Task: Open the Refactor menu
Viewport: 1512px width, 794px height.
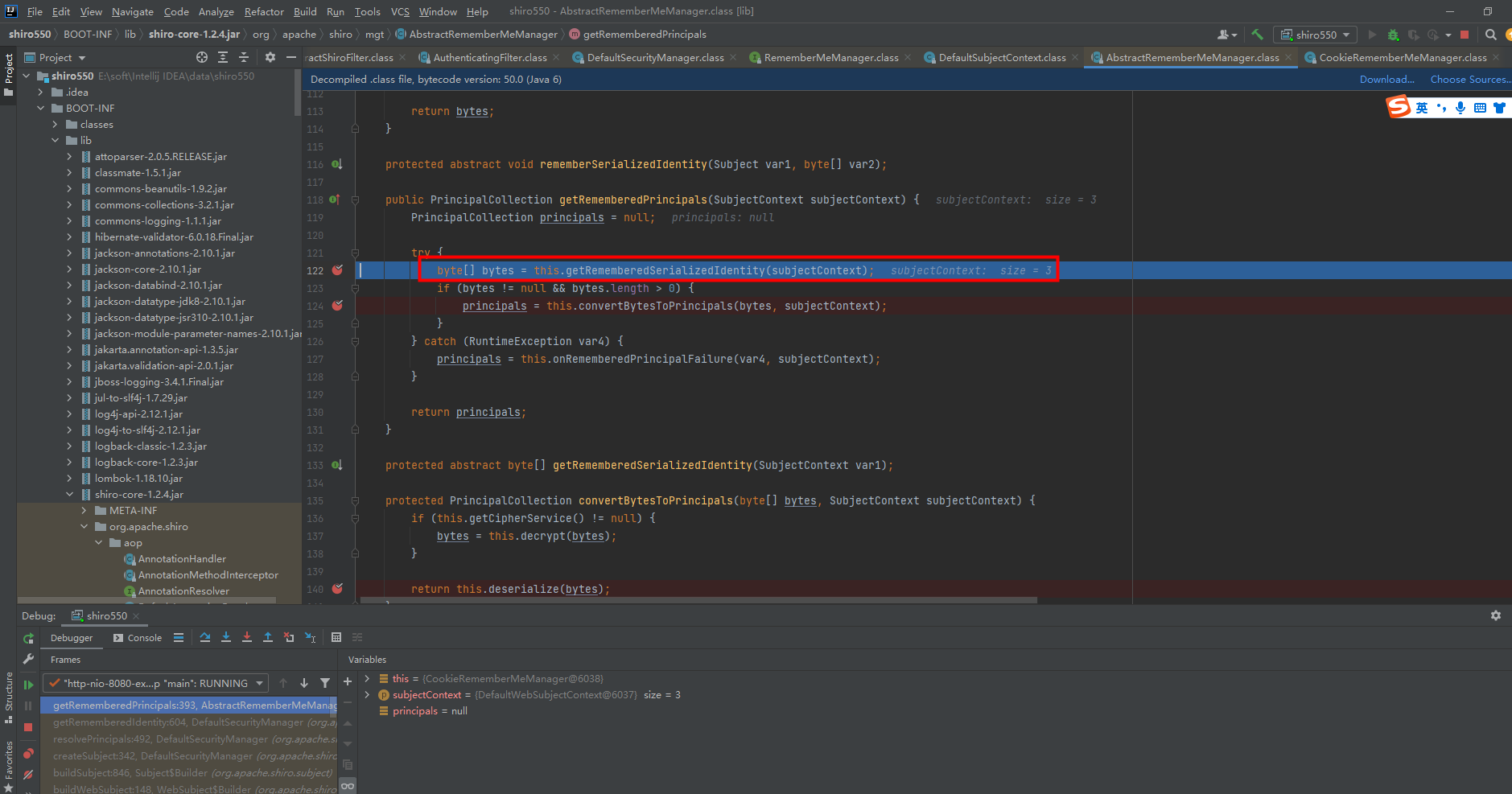Action: [x=264, y=11]
